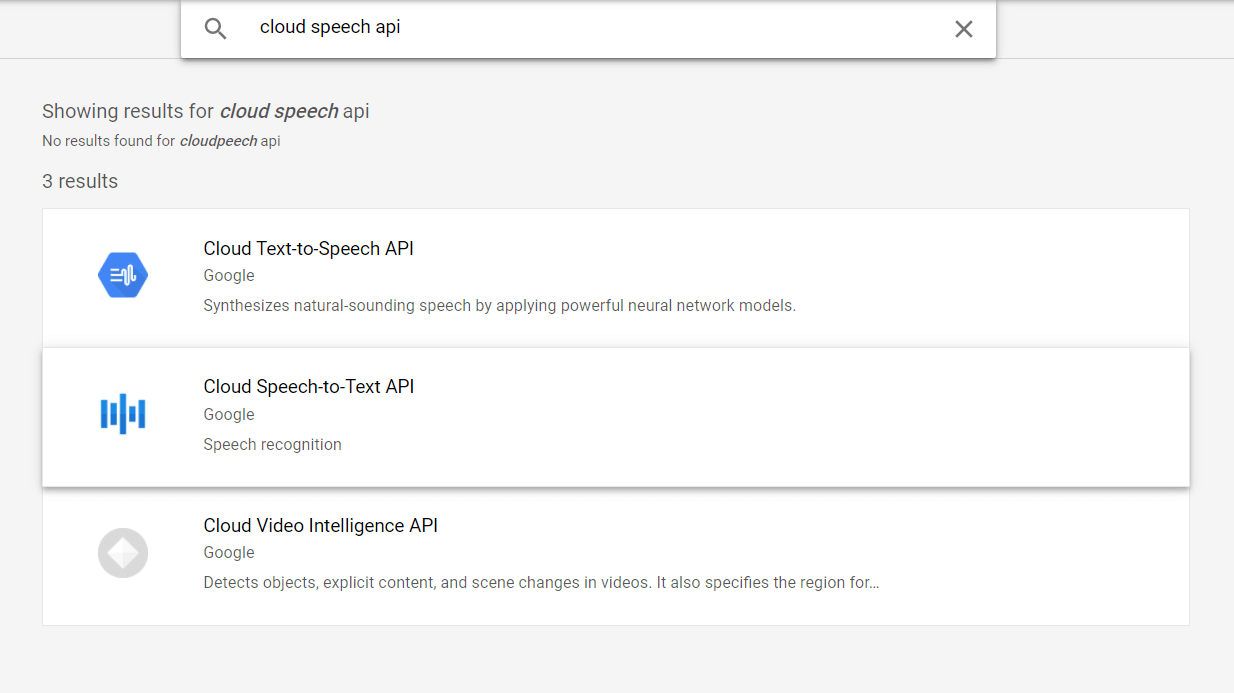Click Google publisher under Cloud Video Intelligence API
1234x693 pixels.
point(228,552)
